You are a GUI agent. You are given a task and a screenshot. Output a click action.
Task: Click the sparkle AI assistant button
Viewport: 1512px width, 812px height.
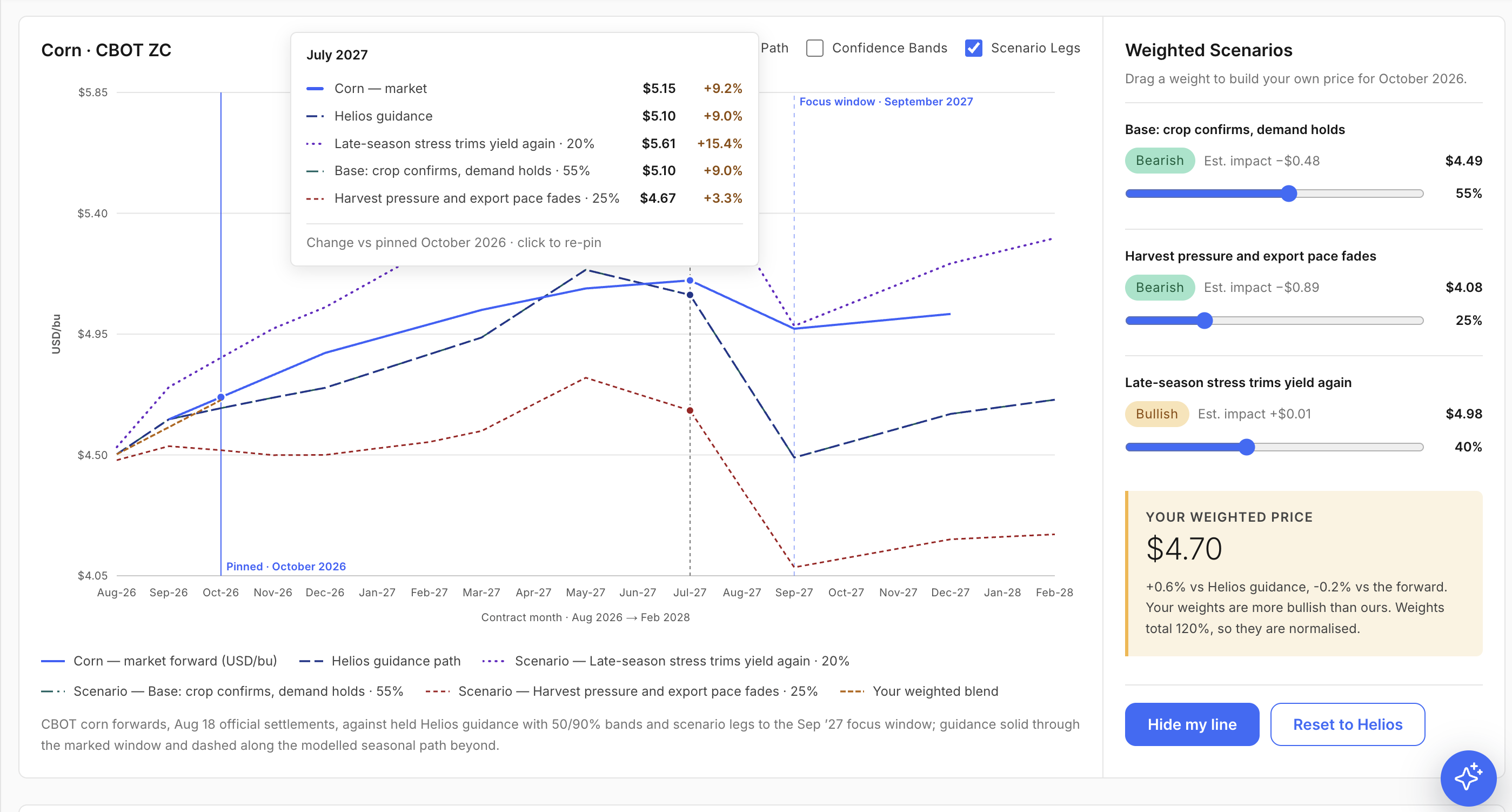1468,777
